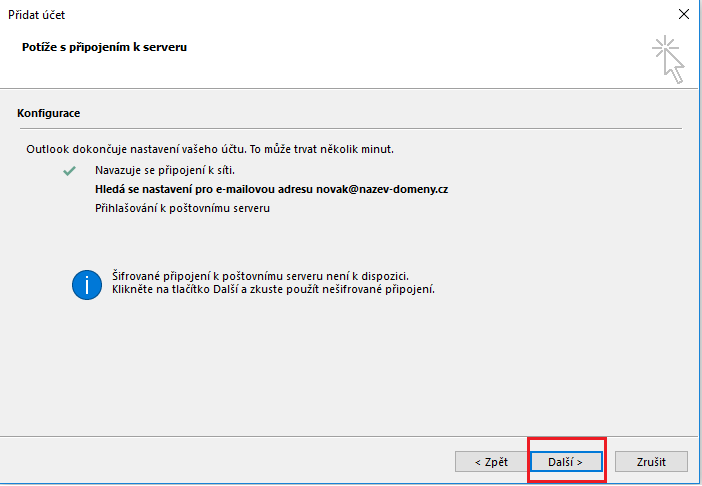Cancel setup with the Zrušit button
This screenshot has width=702, height=486.
tap(650, 461)
